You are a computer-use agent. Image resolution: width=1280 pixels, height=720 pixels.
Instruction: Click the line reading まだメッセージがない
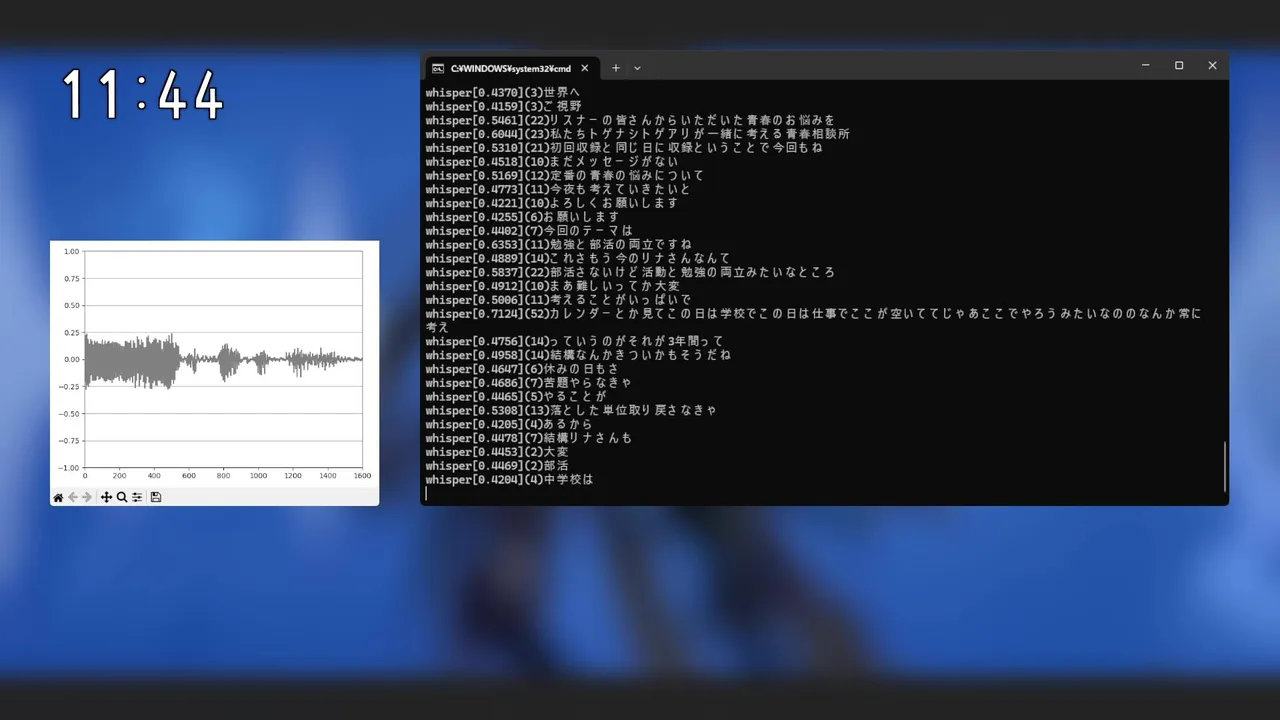click(552, 162)
